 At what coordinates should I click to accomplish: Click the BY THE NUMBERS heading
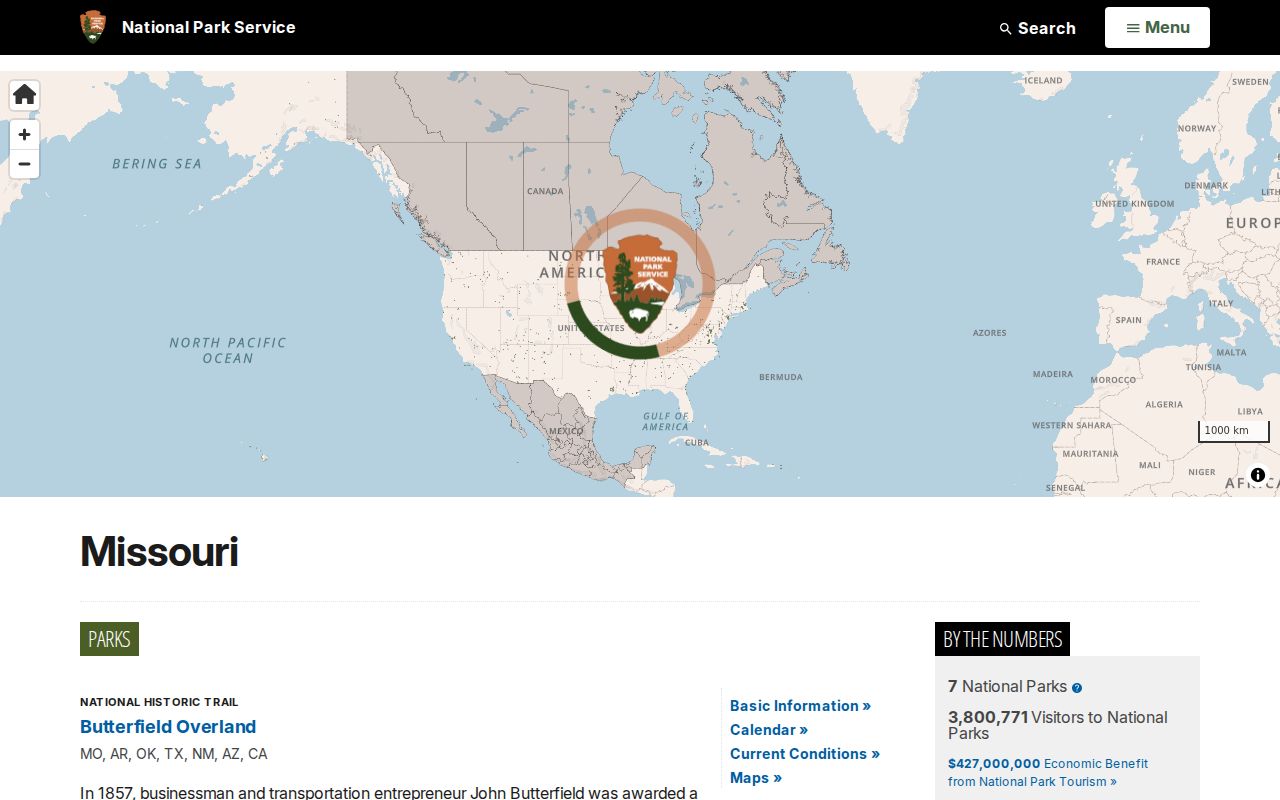click(x=1002, y=639)
